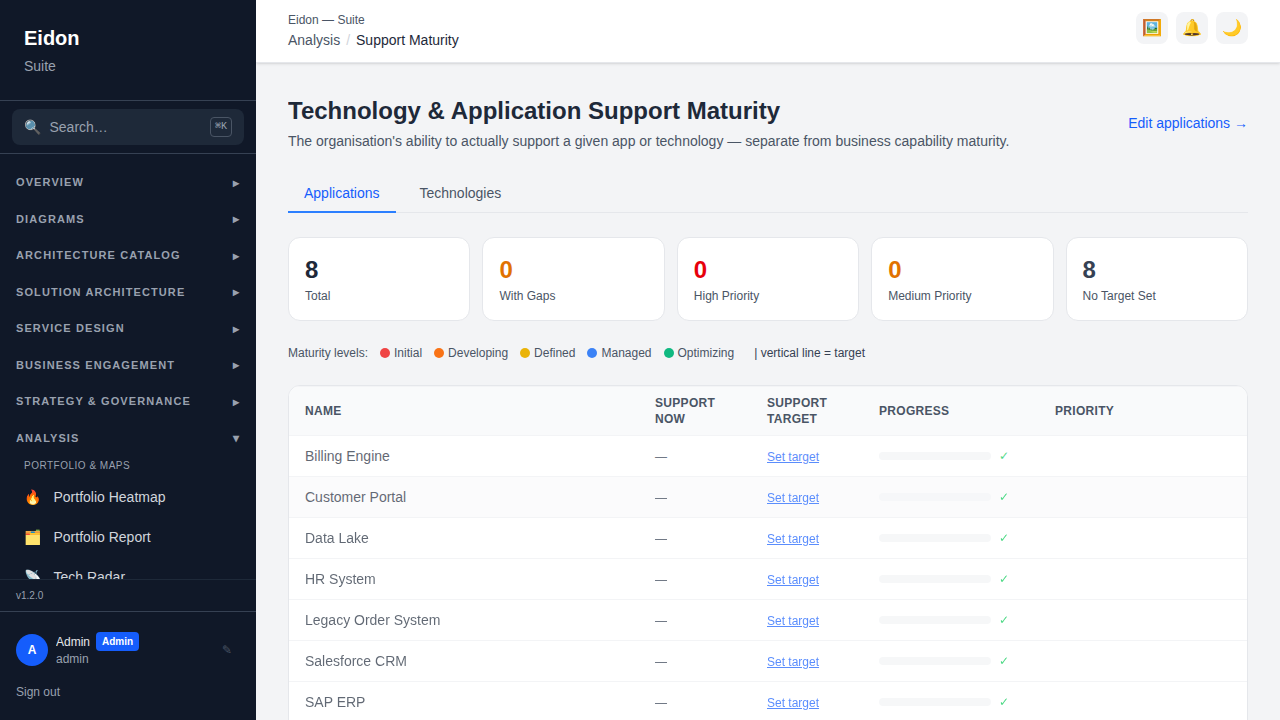
Task: Expand Architecture Catalog section
Action: 128,255
